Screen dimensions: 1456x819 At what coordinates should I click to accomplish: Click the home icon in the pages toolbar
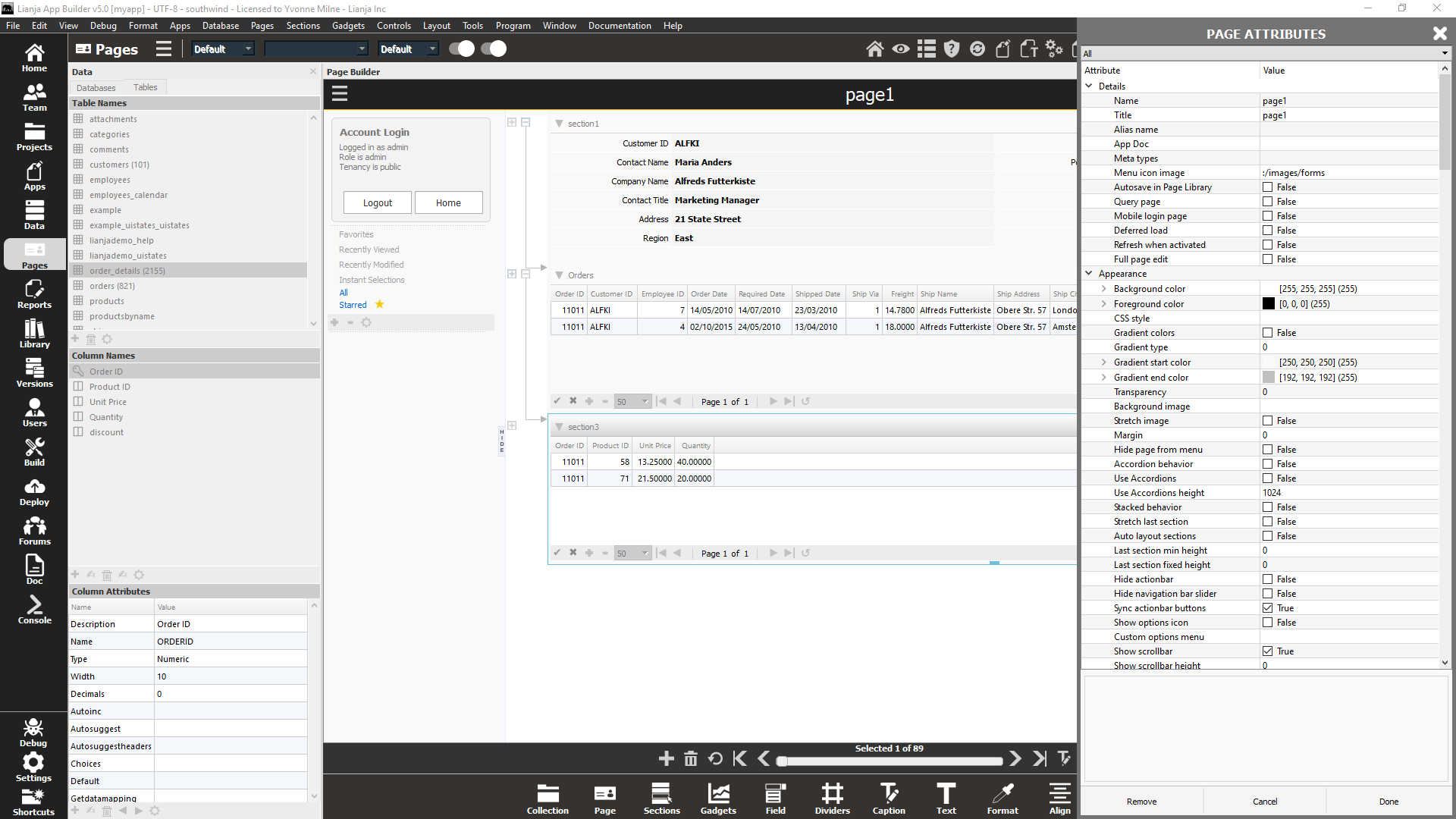click(x=874, y=49)
